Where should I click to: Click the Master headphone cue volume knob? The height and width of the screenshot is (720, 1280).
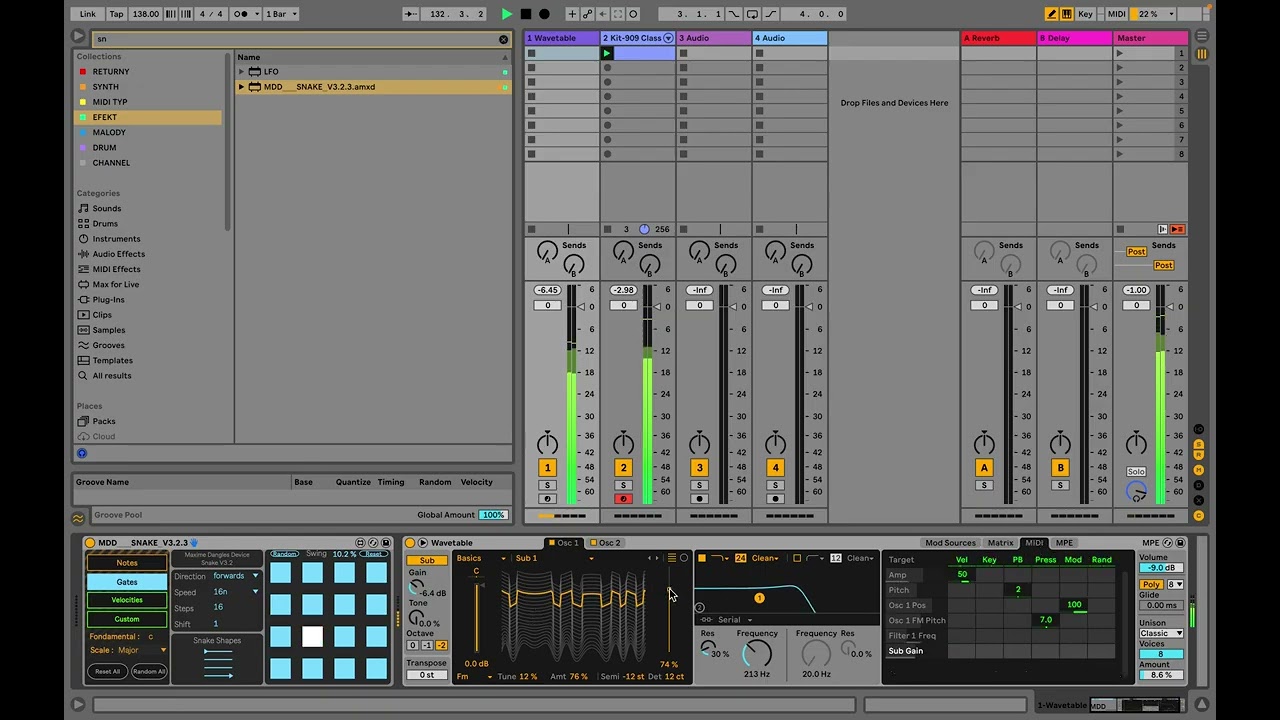(1136, 490)
